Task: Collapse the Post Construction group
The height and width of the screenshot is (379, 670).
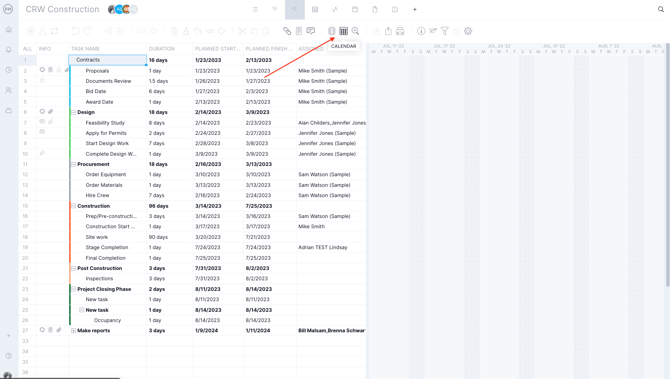Action: [73, 268]
